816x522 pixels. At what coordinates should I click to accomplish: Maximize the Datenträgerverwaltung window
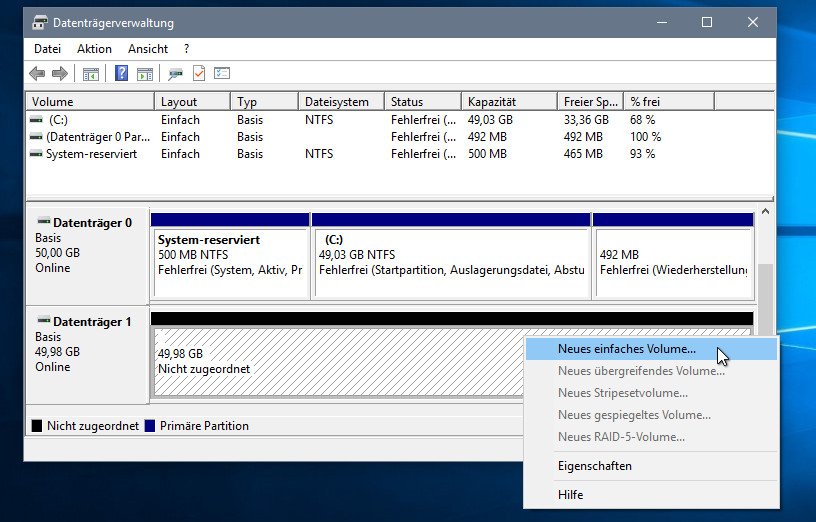(x=707, y=22)
